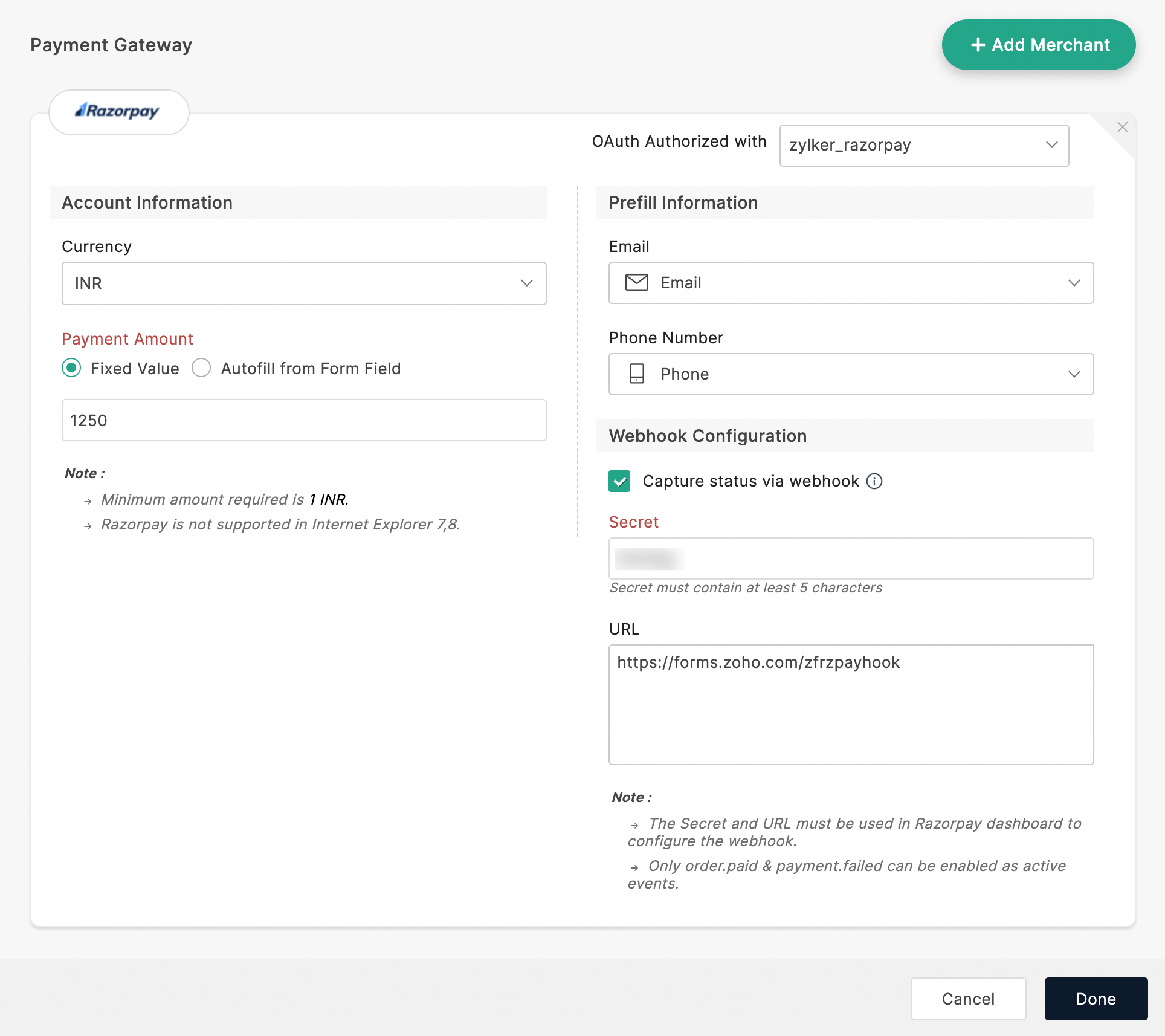
Task: Click 'Secret must contain at least 5 characters' hint
Action: (x=746, y=588)
